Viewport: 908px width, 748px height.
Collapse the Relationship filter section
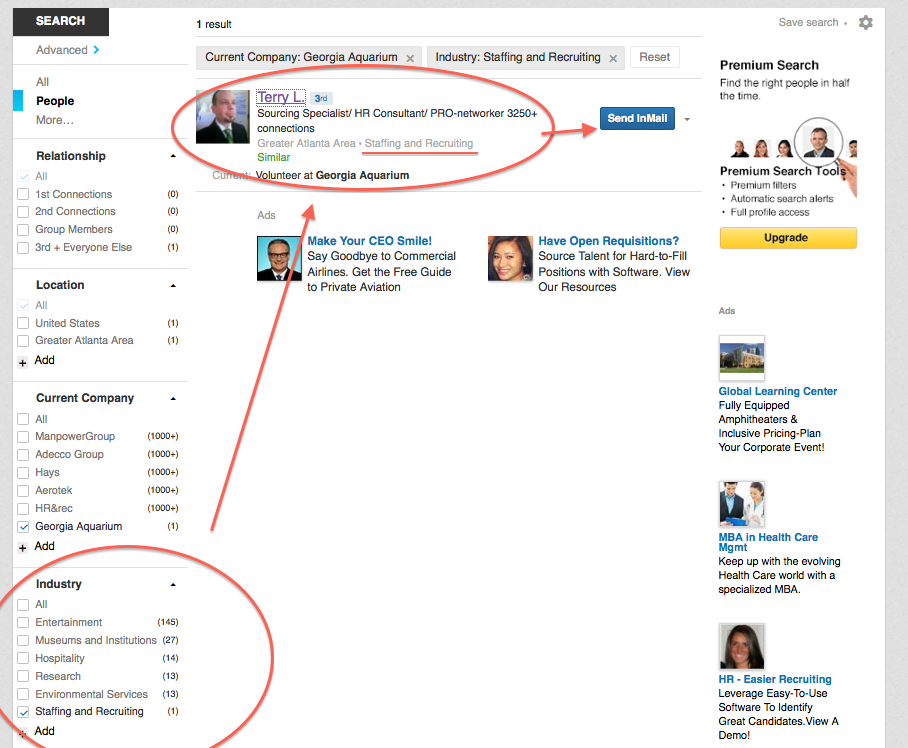(x=173, y=156)
